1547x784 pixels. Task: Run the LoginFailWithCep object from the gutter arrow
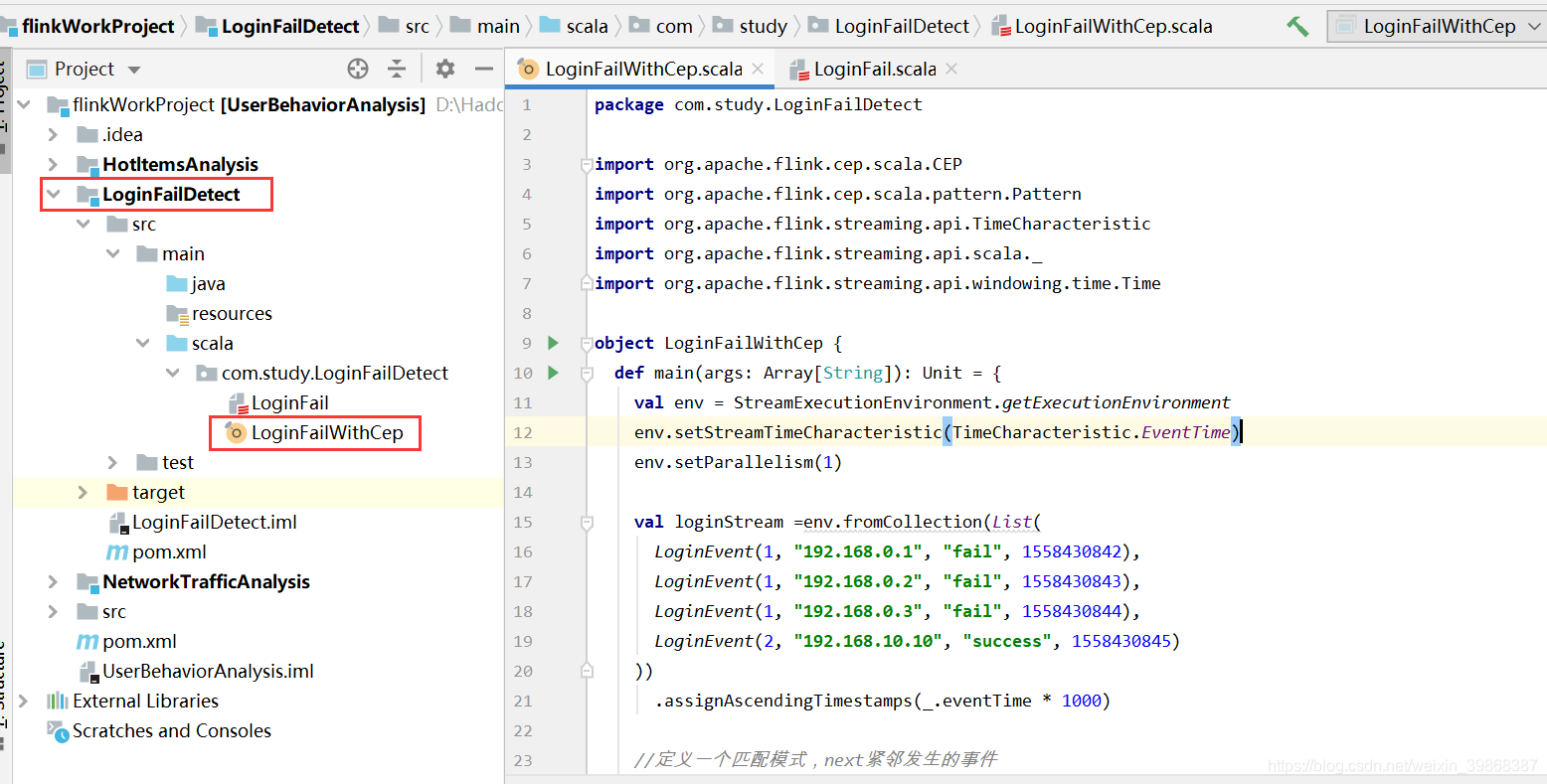554,343
